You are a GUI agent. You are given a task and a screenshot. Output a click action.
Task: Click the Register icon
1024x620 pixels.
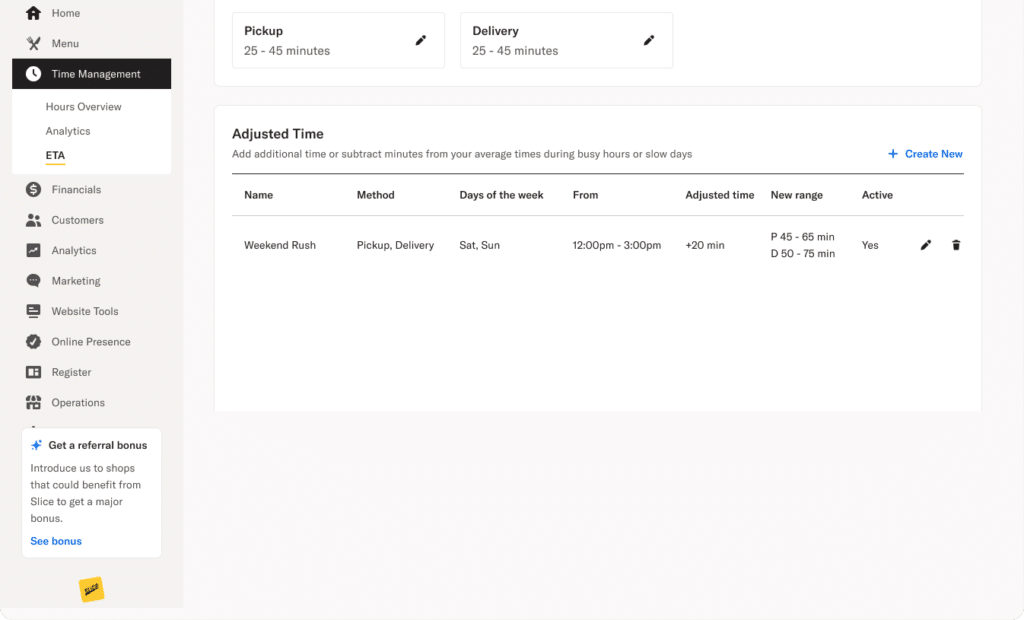coord(33,372)
